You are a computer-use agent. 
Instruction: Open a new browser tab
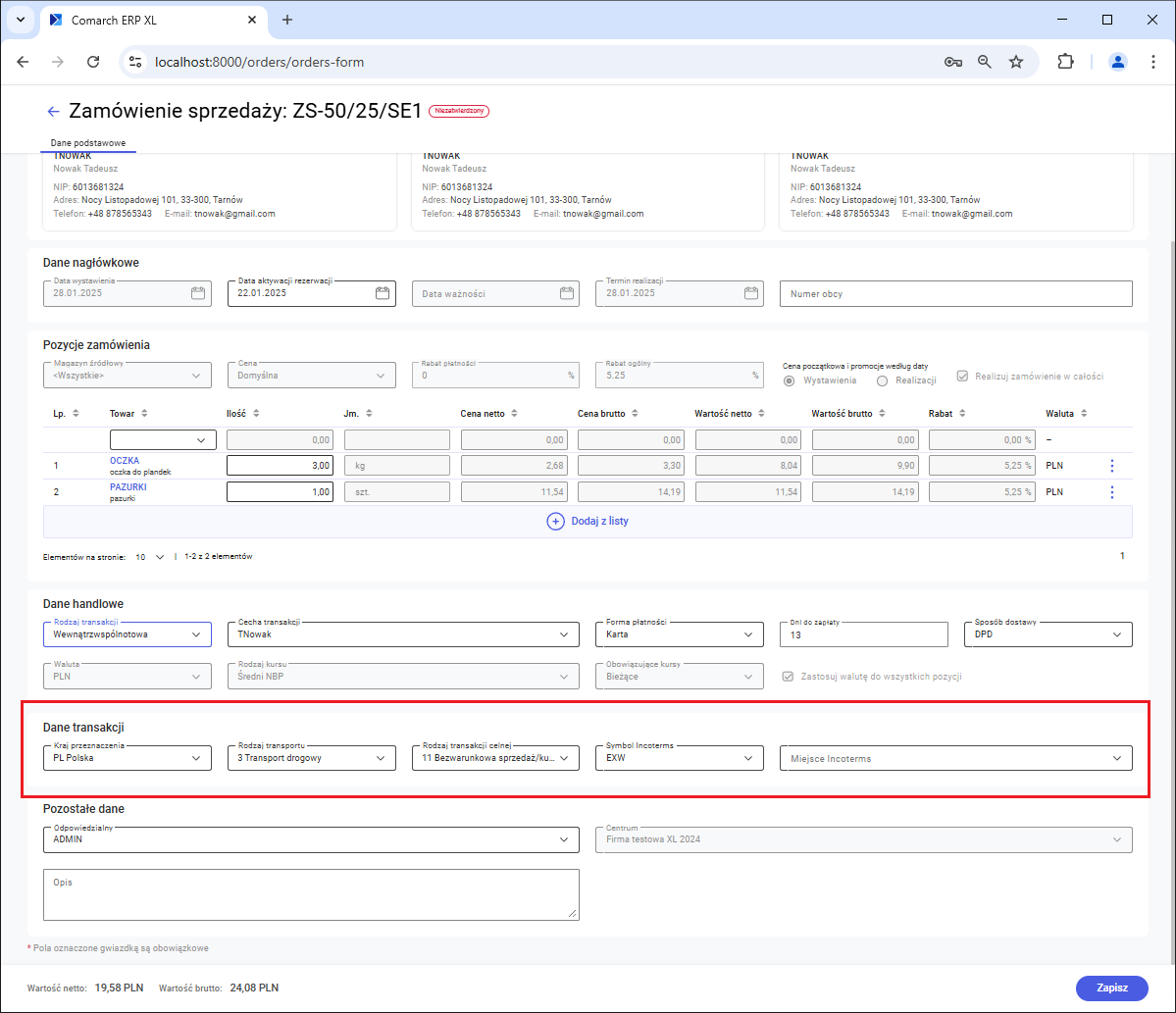[287, 20]
